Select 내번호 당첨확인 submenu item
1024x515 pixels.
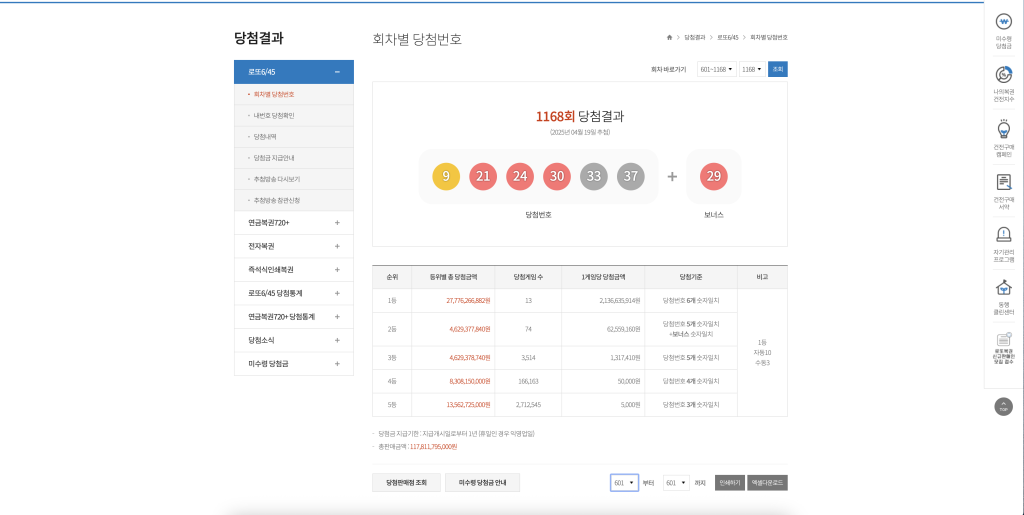(x=274, y=115)
